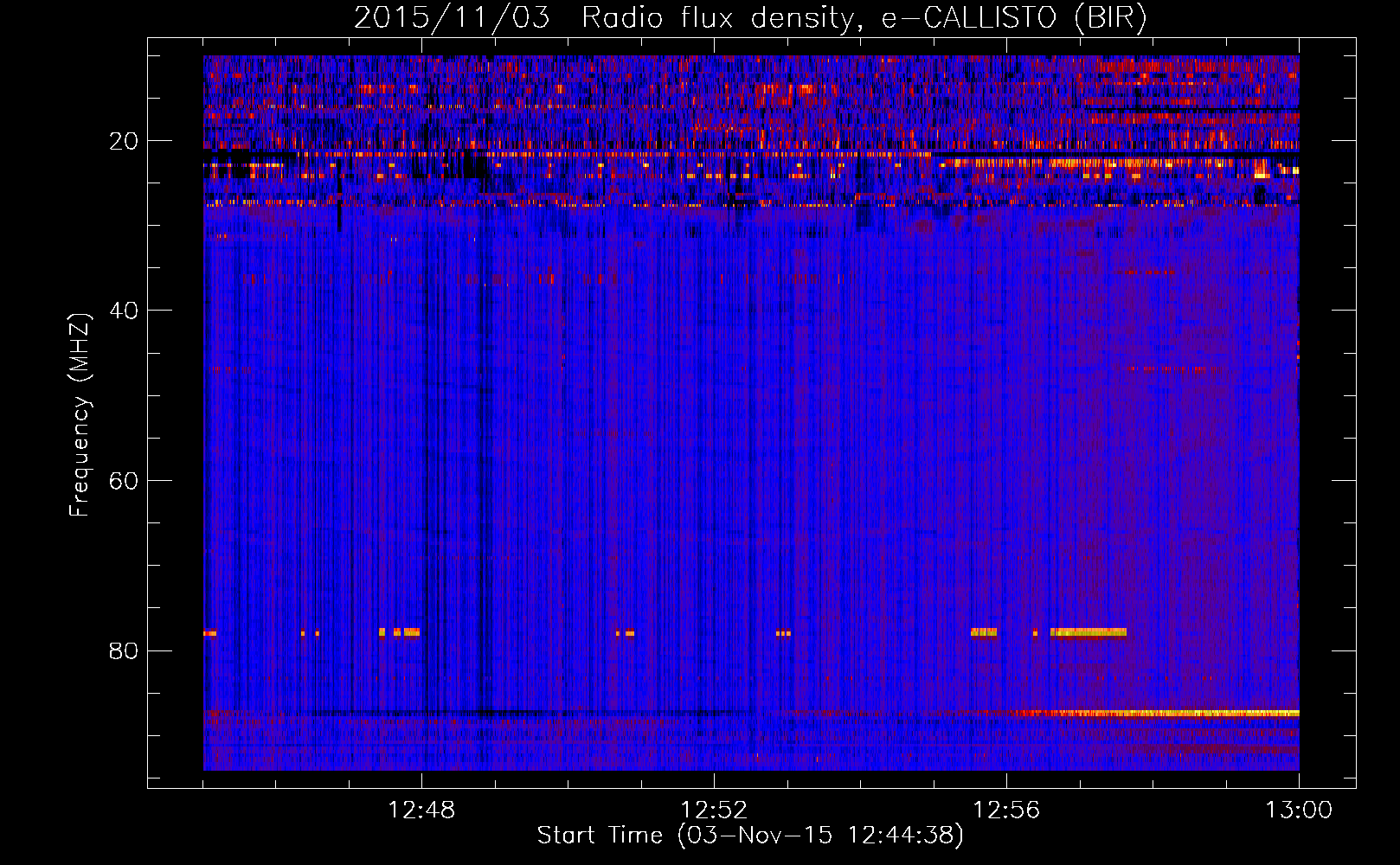Click the date 2015/11/03 in the title
This screenshot has height=865, width=1400.
click(x=451, y=17)
